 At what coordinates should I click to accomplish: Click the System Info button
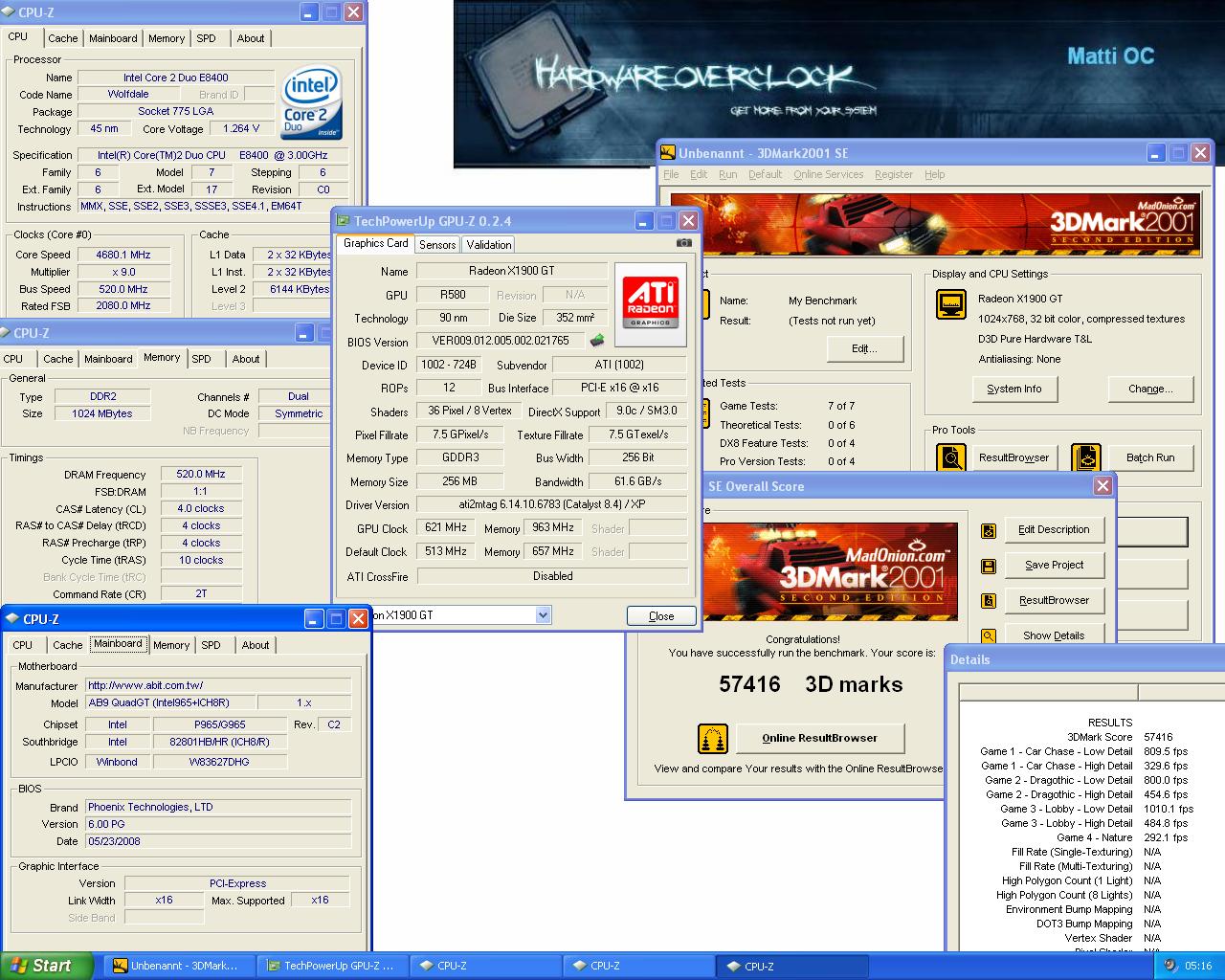click(1014, 389)
